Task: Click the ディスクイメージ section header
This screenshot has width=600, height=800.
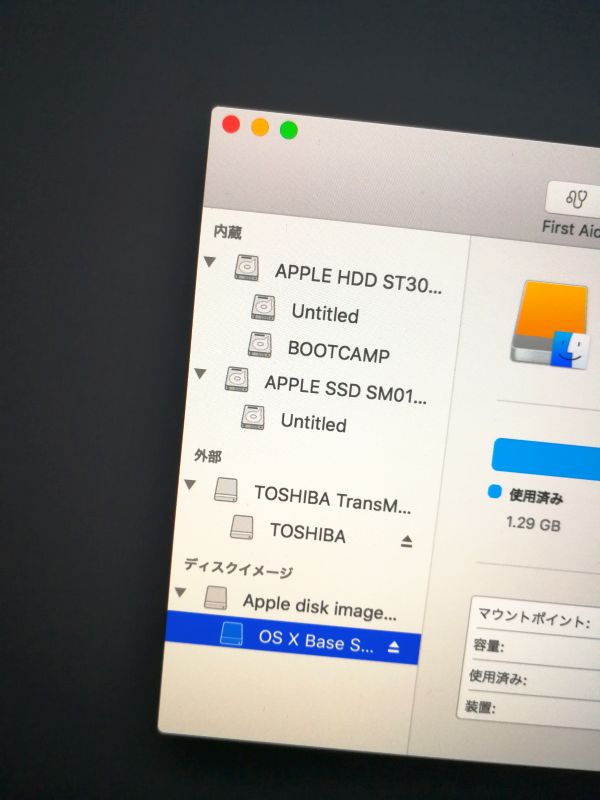Action: [238, 567]
